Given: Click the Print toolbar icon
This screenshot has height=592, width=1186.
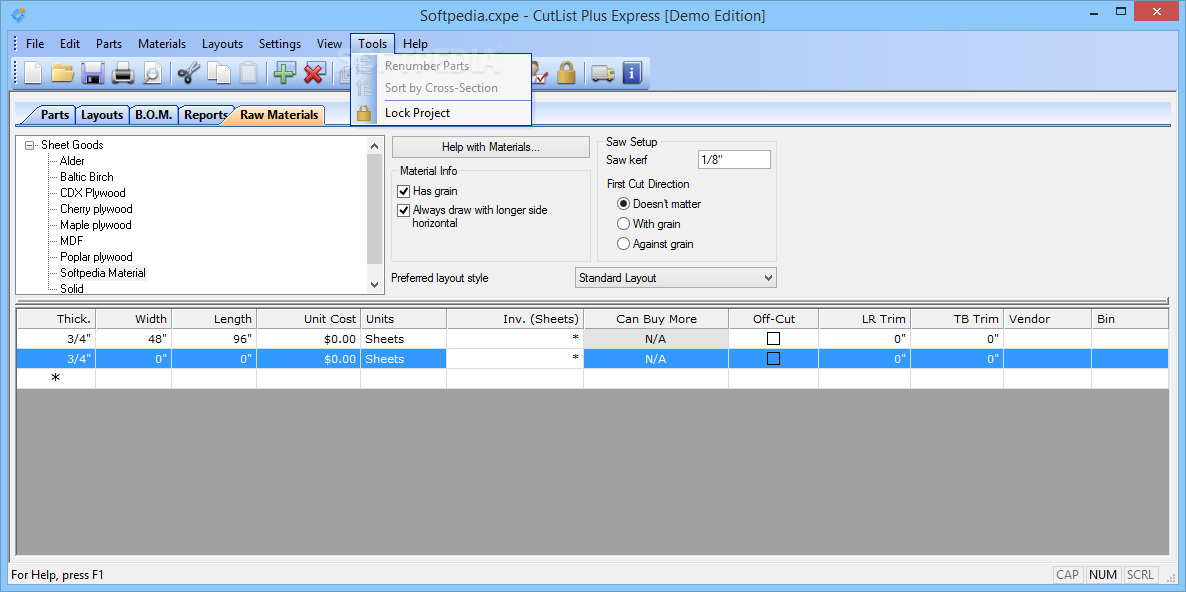Looking at the screenshot, I should 123,73.
